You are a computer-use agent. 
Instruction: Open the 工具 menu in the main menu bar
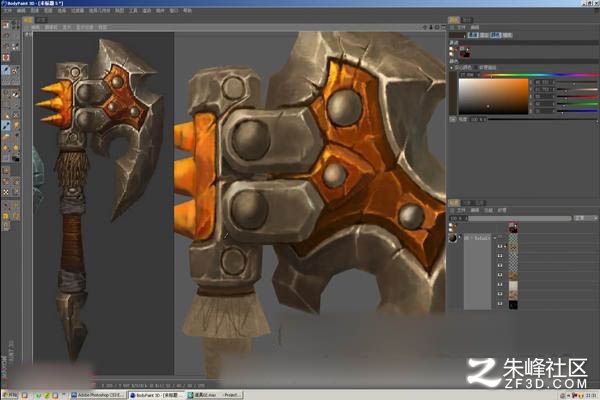point(133,11)
